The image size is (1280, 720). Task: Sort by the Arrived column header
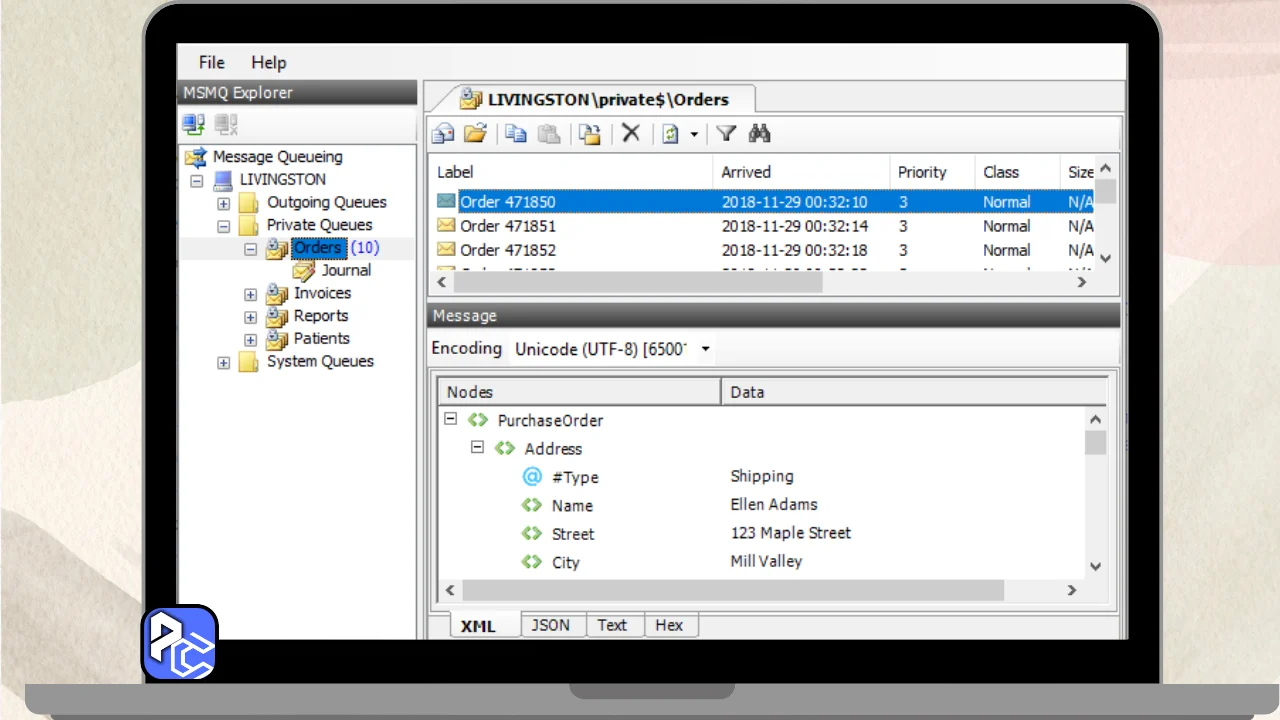tap(801, 172)
